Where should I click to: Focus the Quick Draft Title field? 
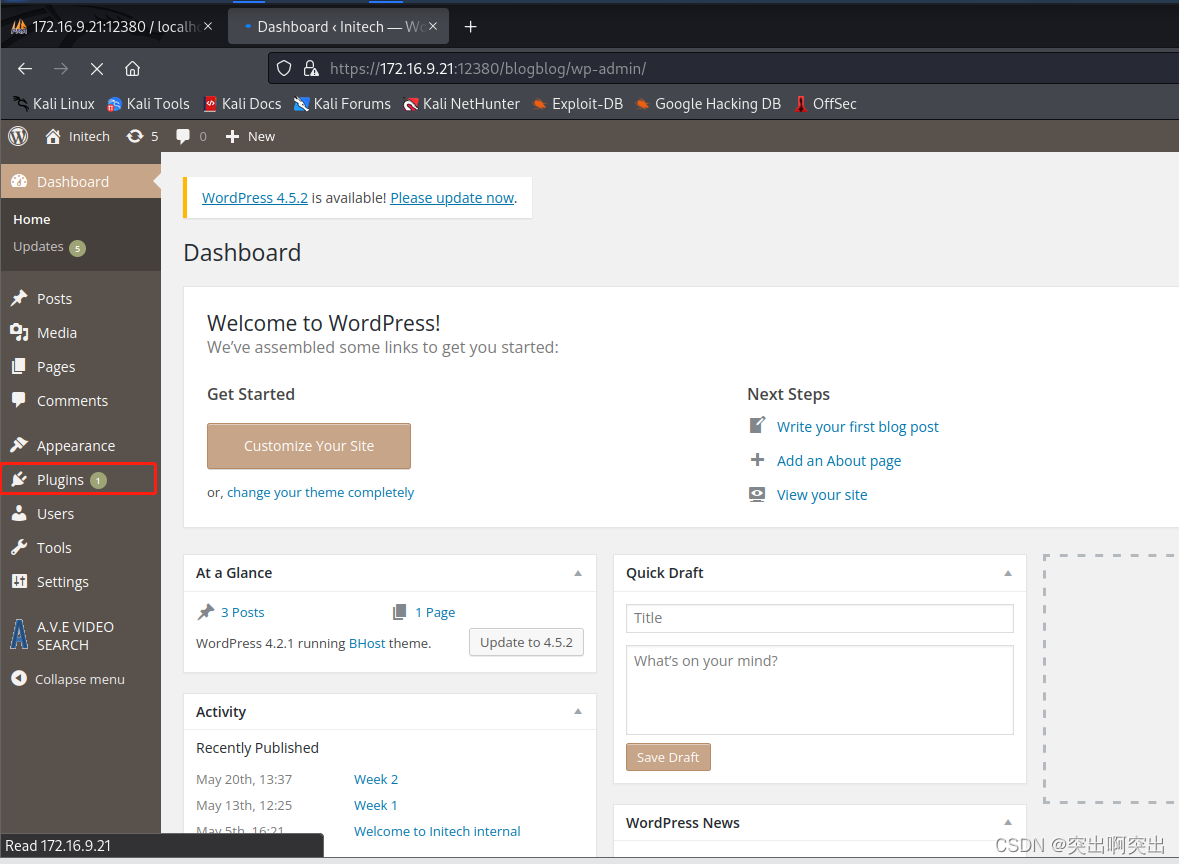click(x=820, y=618)
